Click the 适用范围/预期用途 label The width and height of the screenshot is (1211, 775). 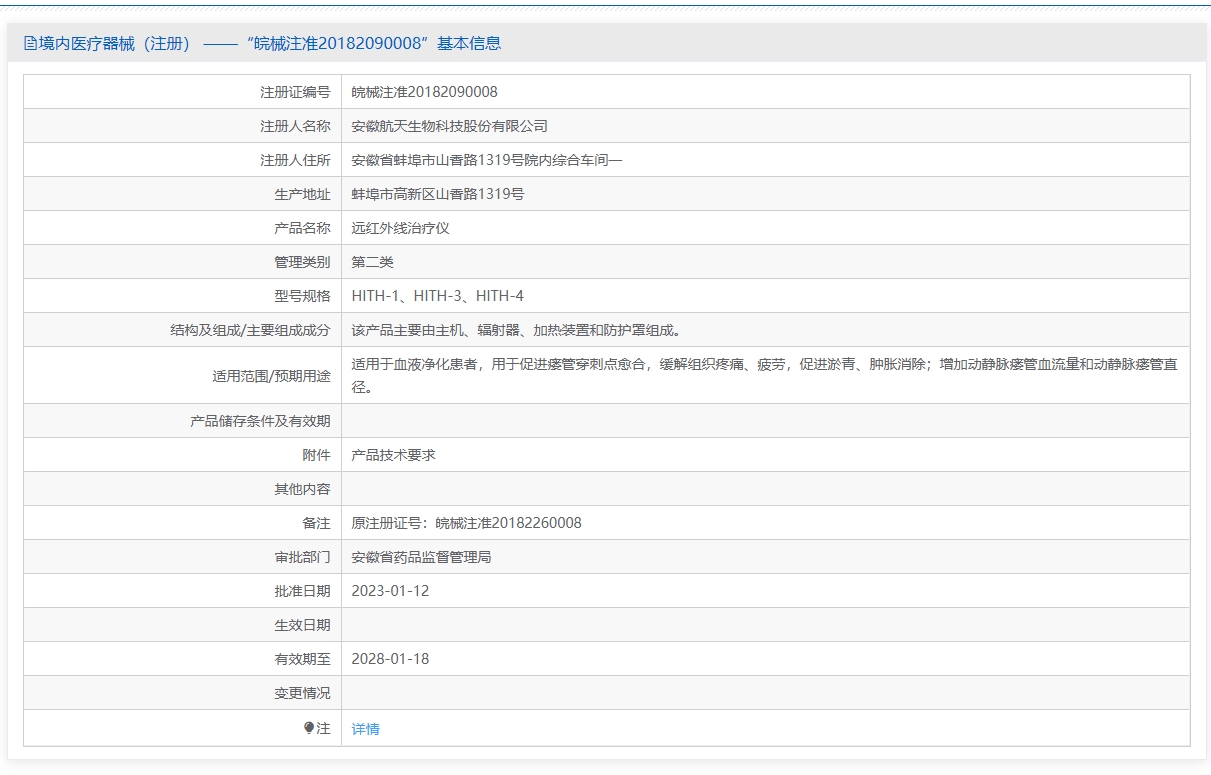point(271,376)
